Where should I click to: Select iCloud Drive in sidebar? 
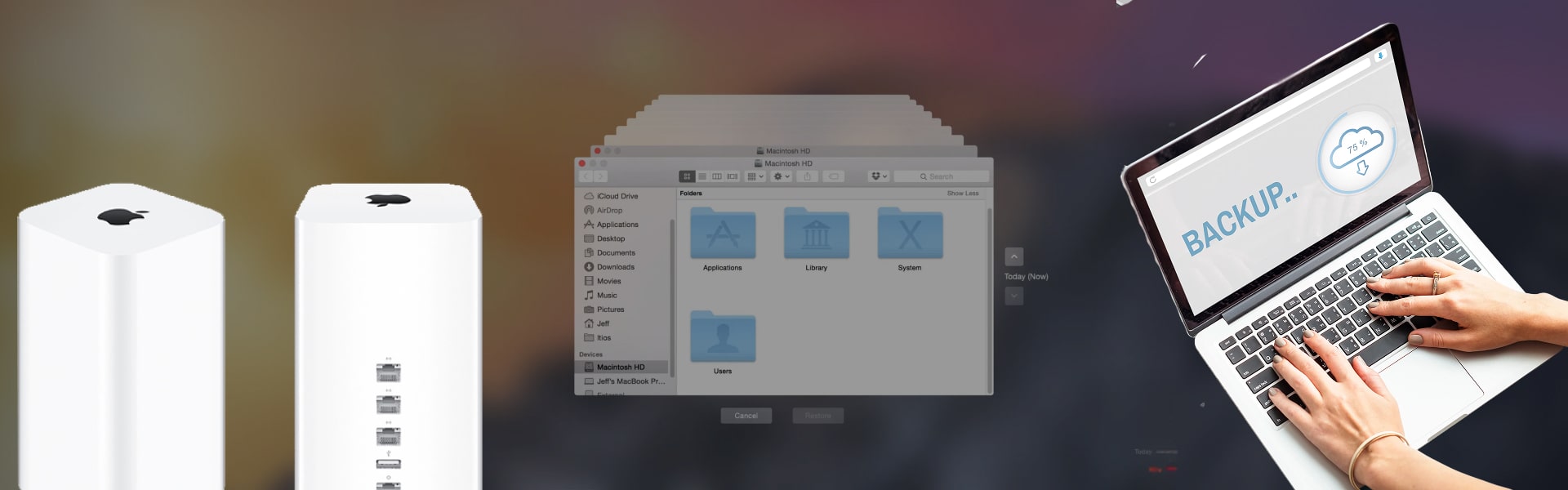tap(617, 196)
